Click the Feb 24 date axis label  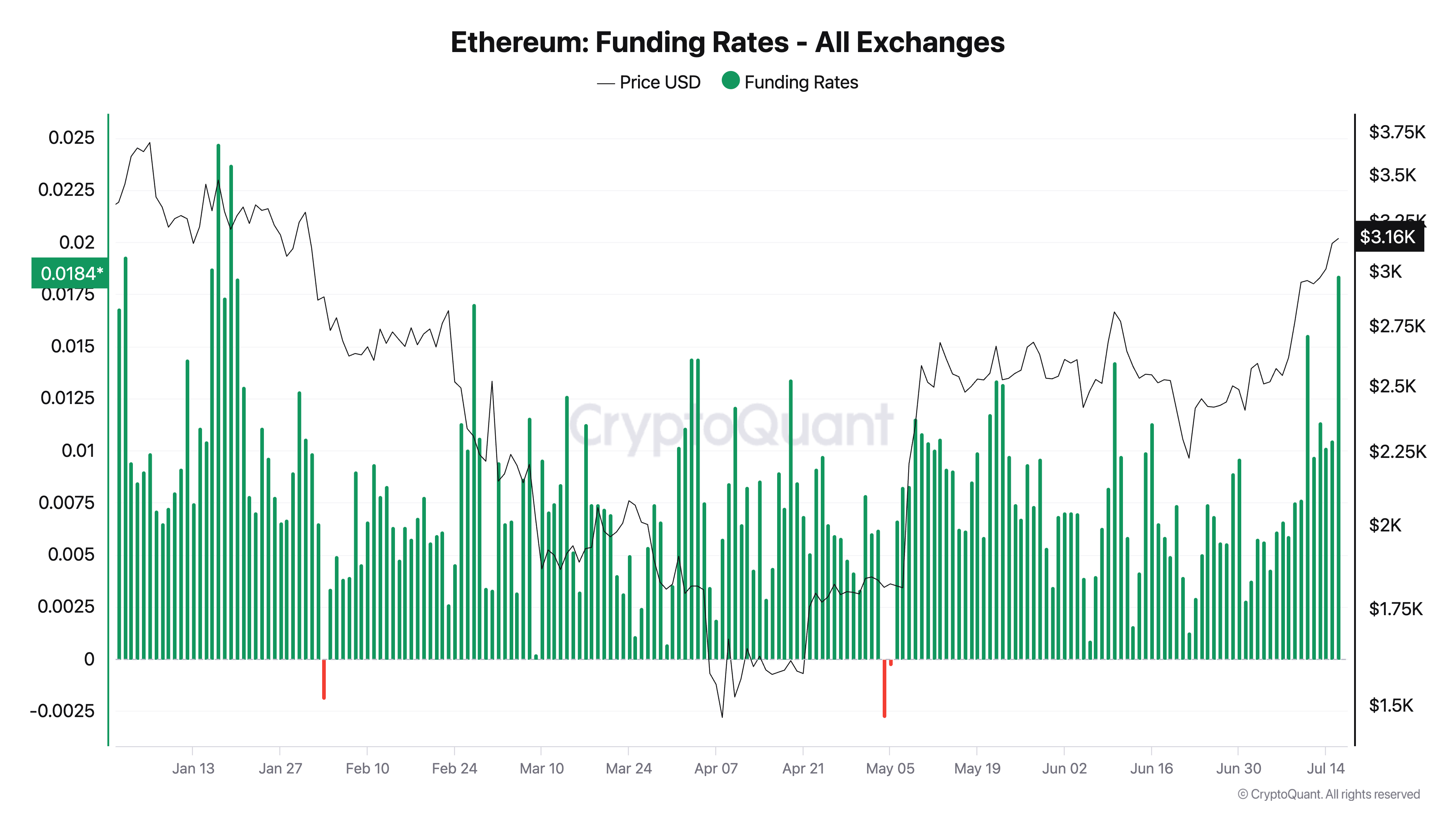tap(454, 768)
